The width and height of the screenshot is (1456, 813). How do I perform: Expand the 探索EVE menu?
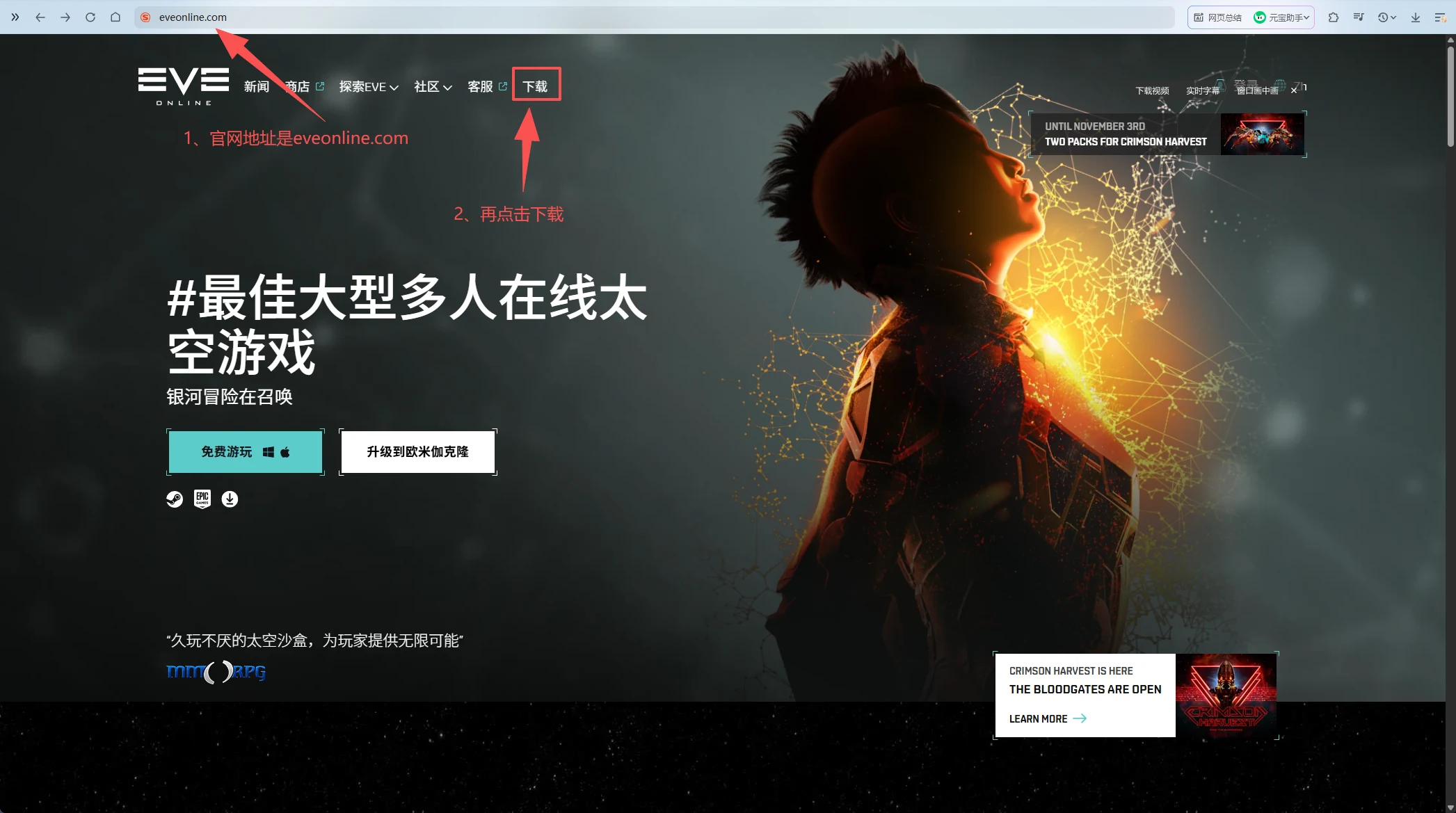[369, 86]
